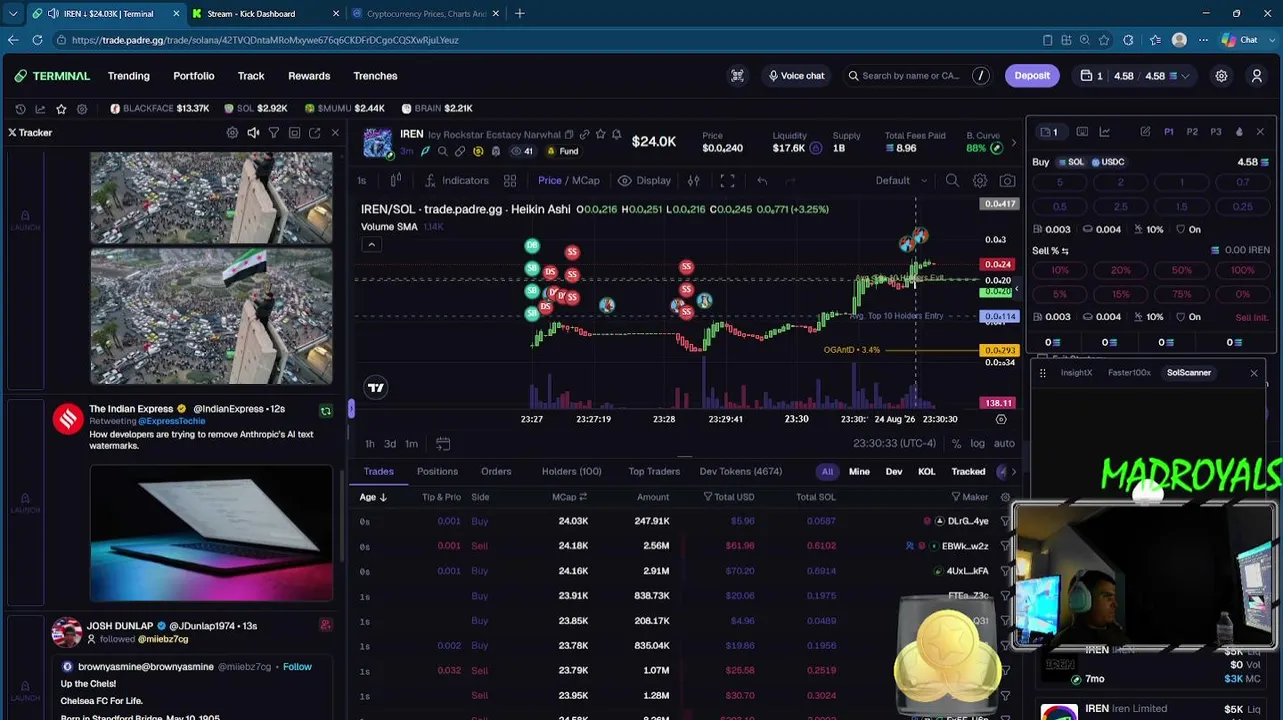Buy 0.5 SOL quick amount
The width and height of the screenshot is (1283, 720).
click(x=1060, y=207)
